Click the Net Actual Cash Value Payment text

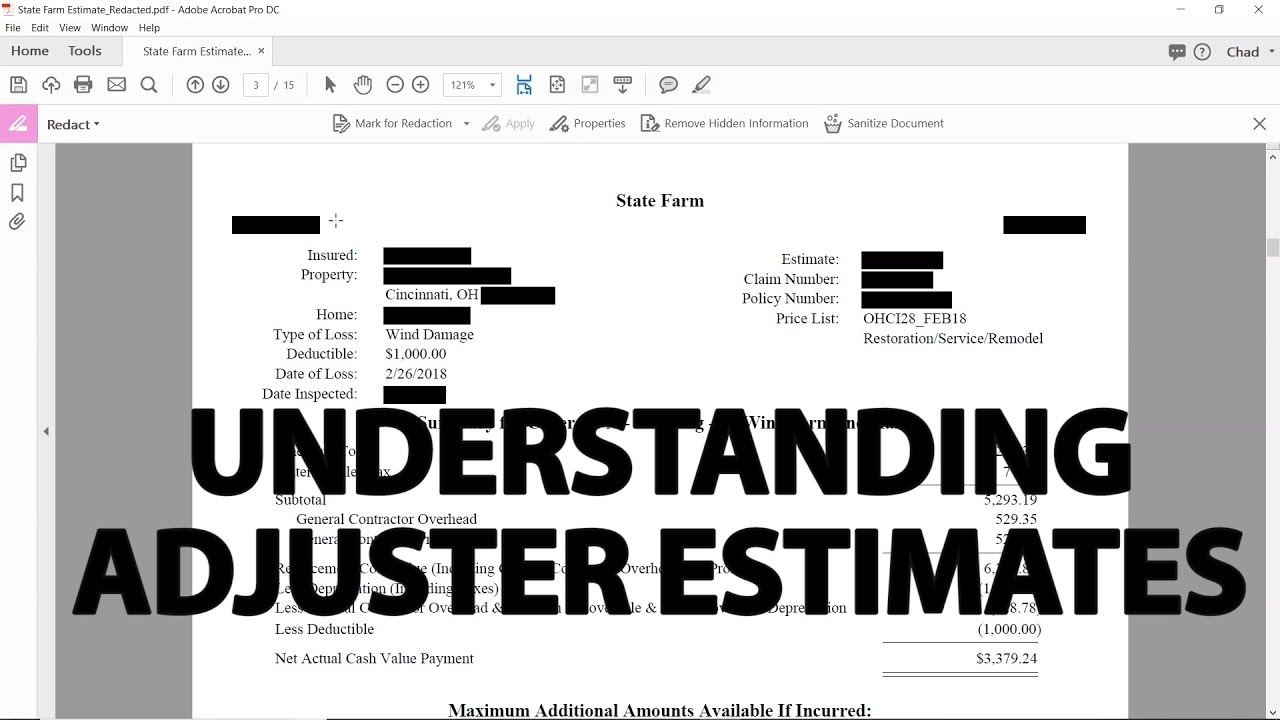point(374,659)
